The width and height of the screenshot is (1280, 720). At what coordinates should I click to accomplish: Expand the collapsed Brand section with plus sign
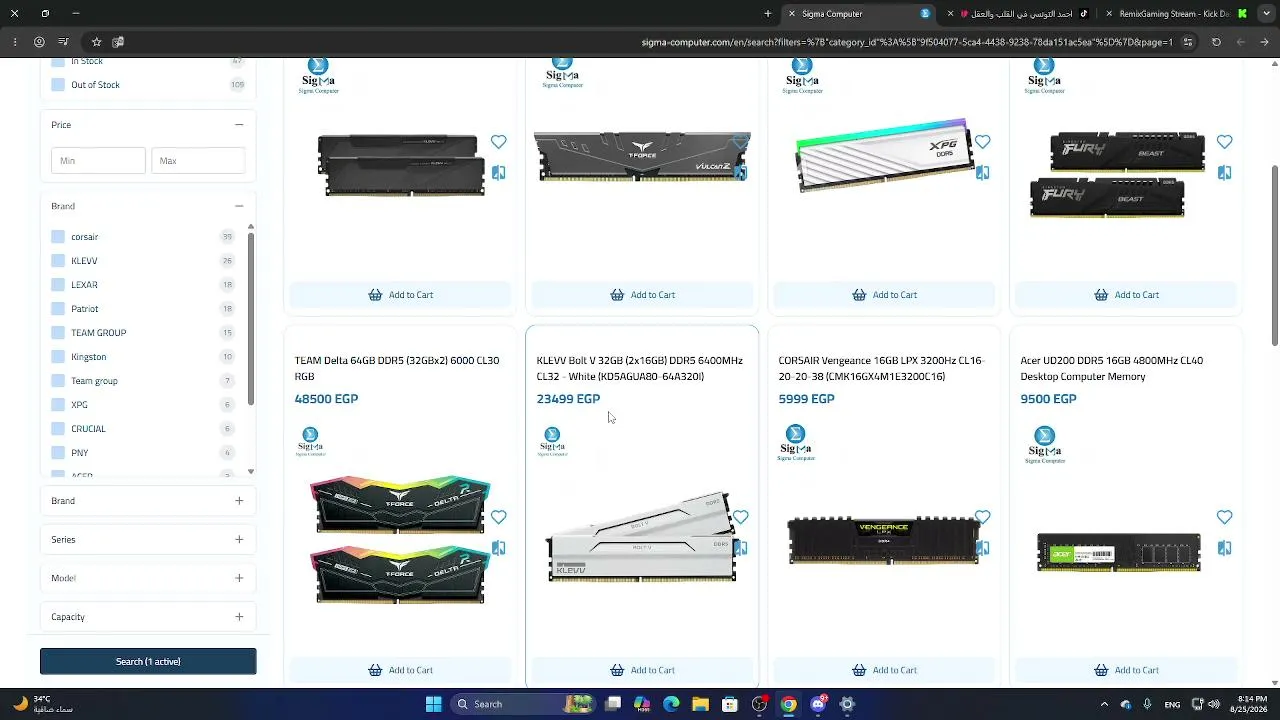point(239,501)
